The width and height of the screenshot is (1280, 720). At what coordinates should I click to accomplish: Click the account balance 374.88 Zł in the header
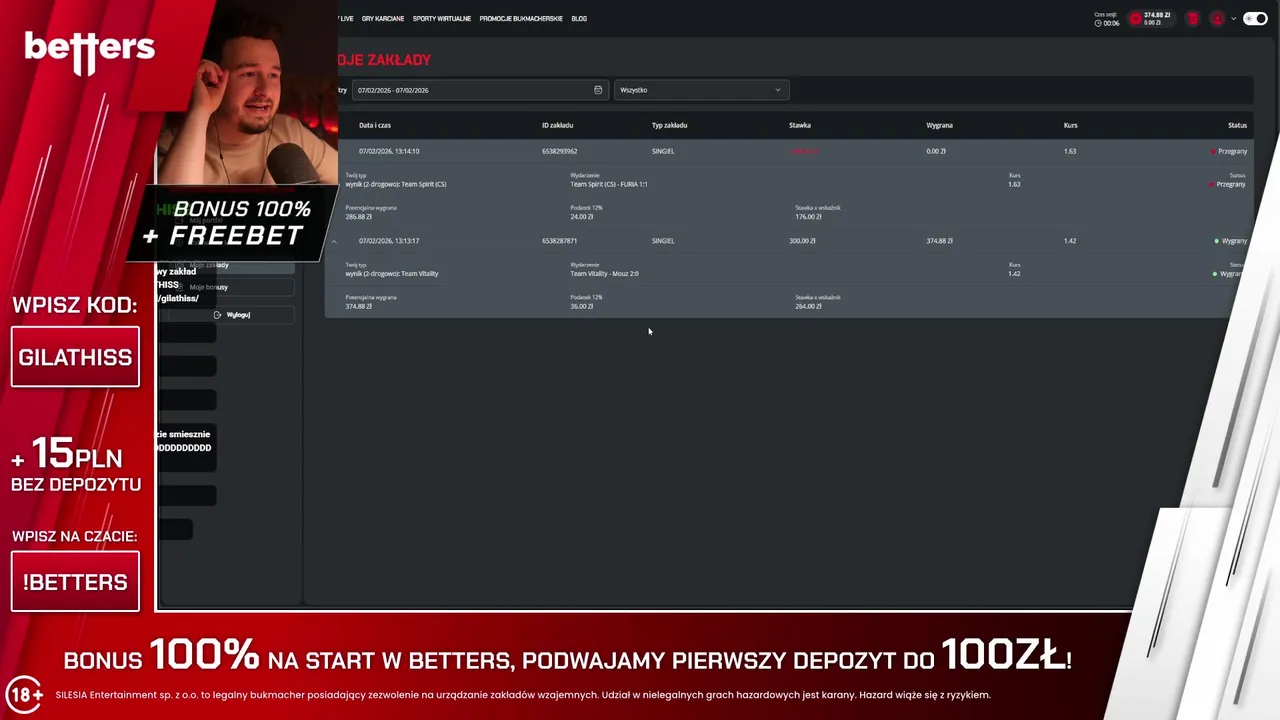pyautogui.click(x=1157, y=15)
